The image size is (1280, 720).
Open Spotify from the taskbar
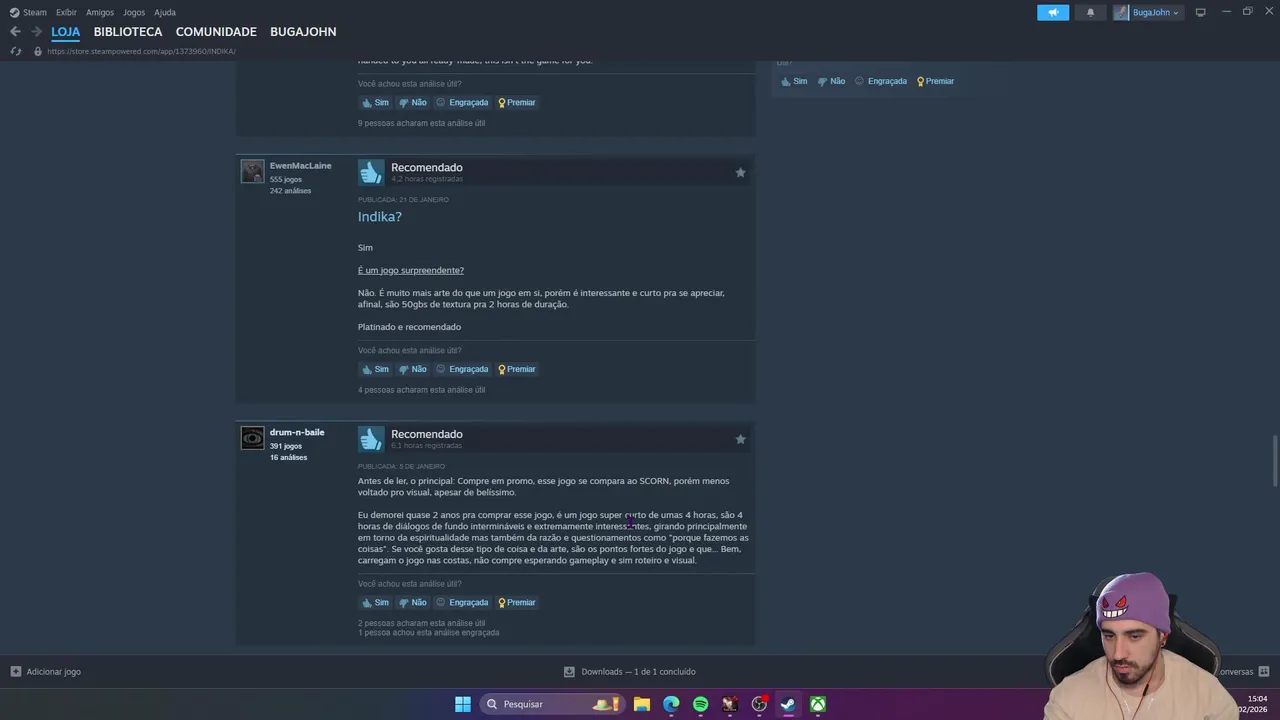700,704
